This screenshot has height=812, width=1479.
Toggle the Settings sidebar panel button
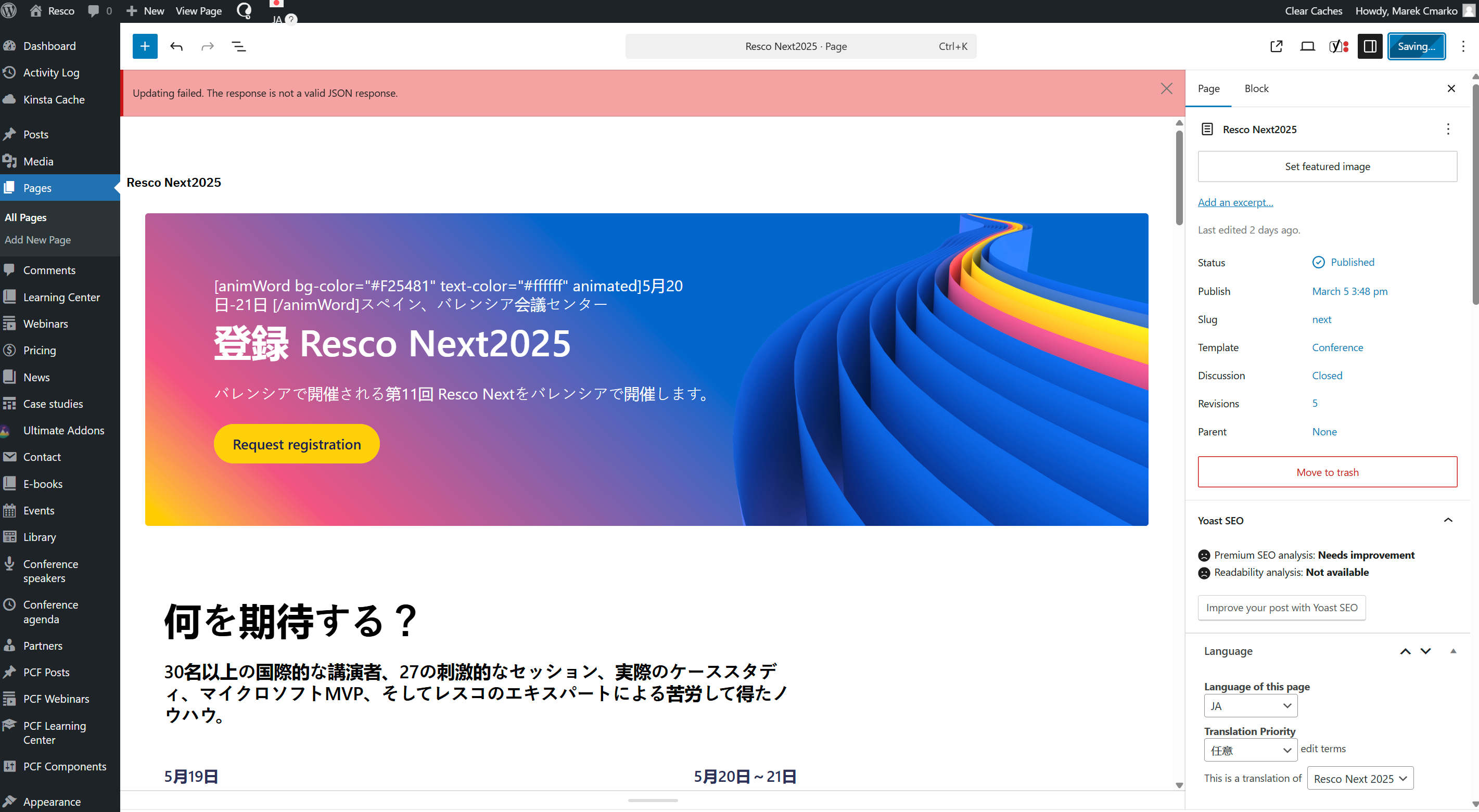(x=1369, y=46)
